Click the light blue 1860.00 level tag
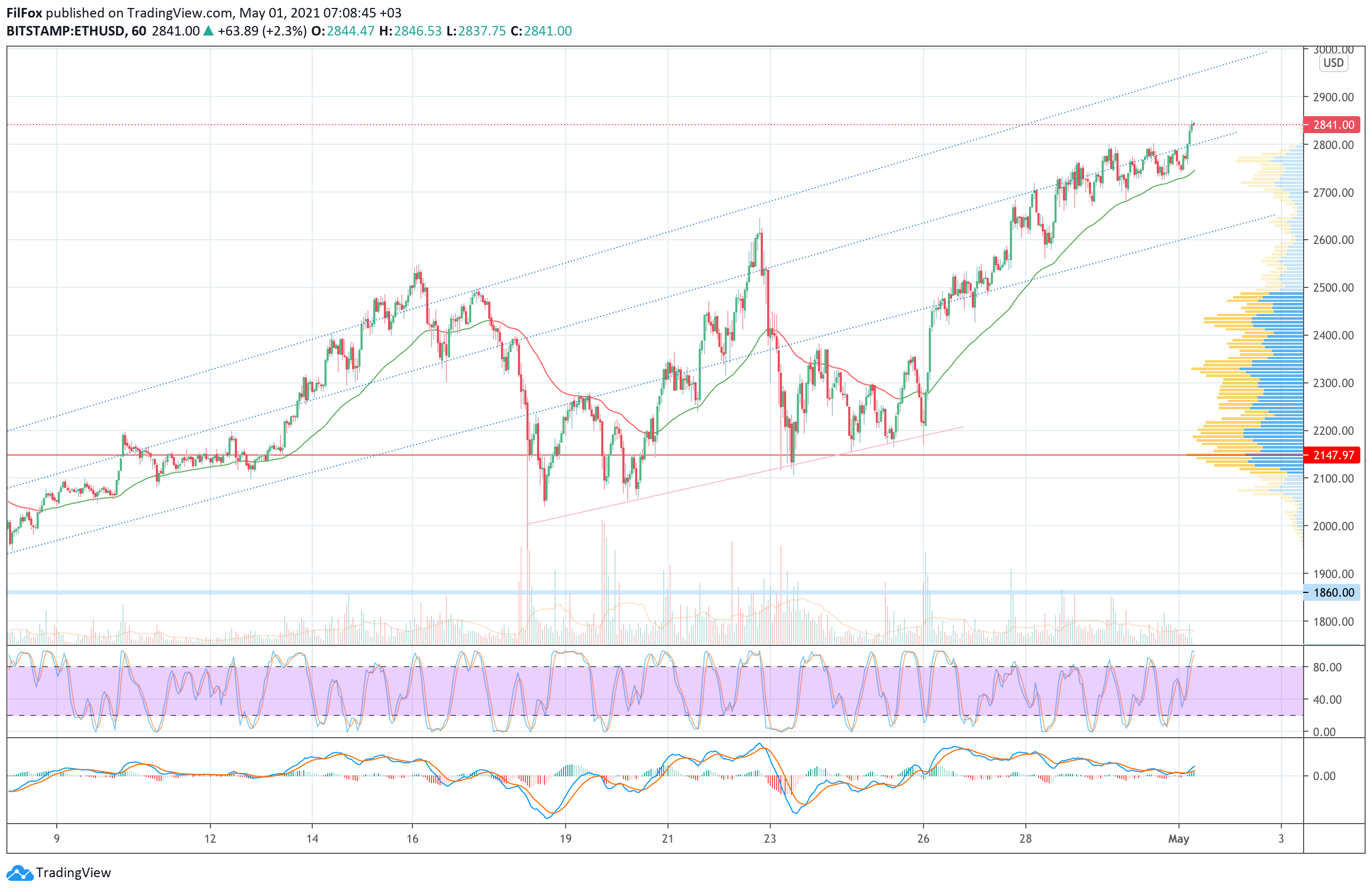1372x892 pixels. click(x=1333, y=592)
